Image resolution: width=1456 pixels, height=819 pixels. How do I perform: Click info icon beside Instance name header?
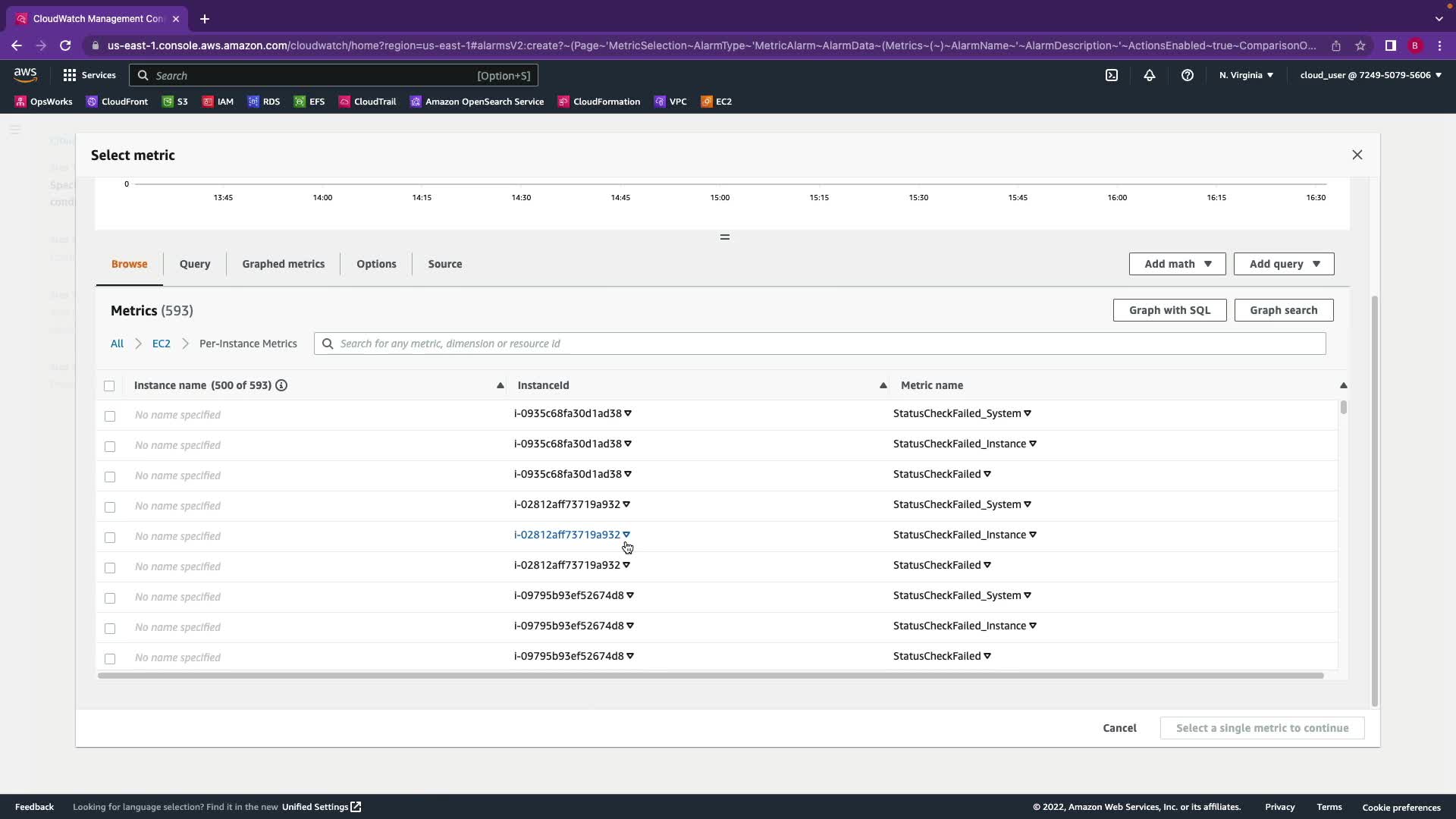coord(281,385)
